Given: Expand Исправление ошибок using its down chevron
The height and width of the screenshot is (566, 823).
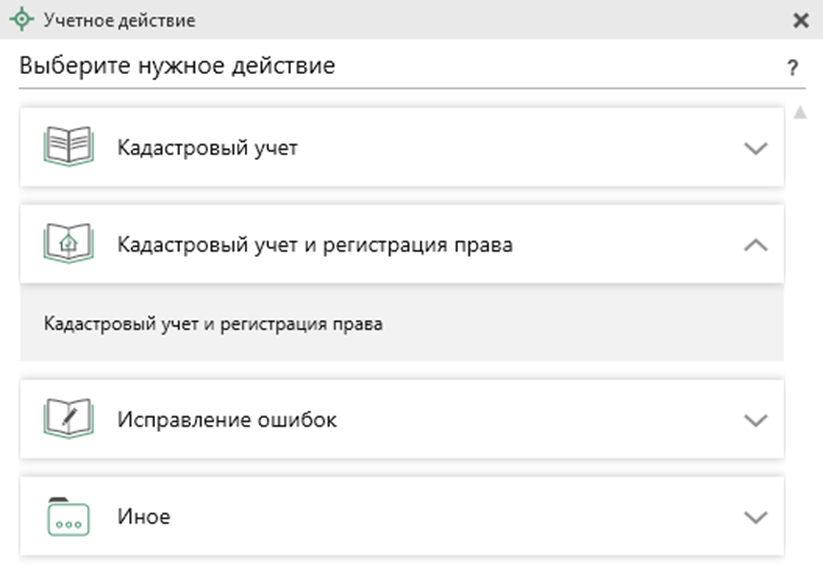Looking at the screenshot, I should 756,420.
